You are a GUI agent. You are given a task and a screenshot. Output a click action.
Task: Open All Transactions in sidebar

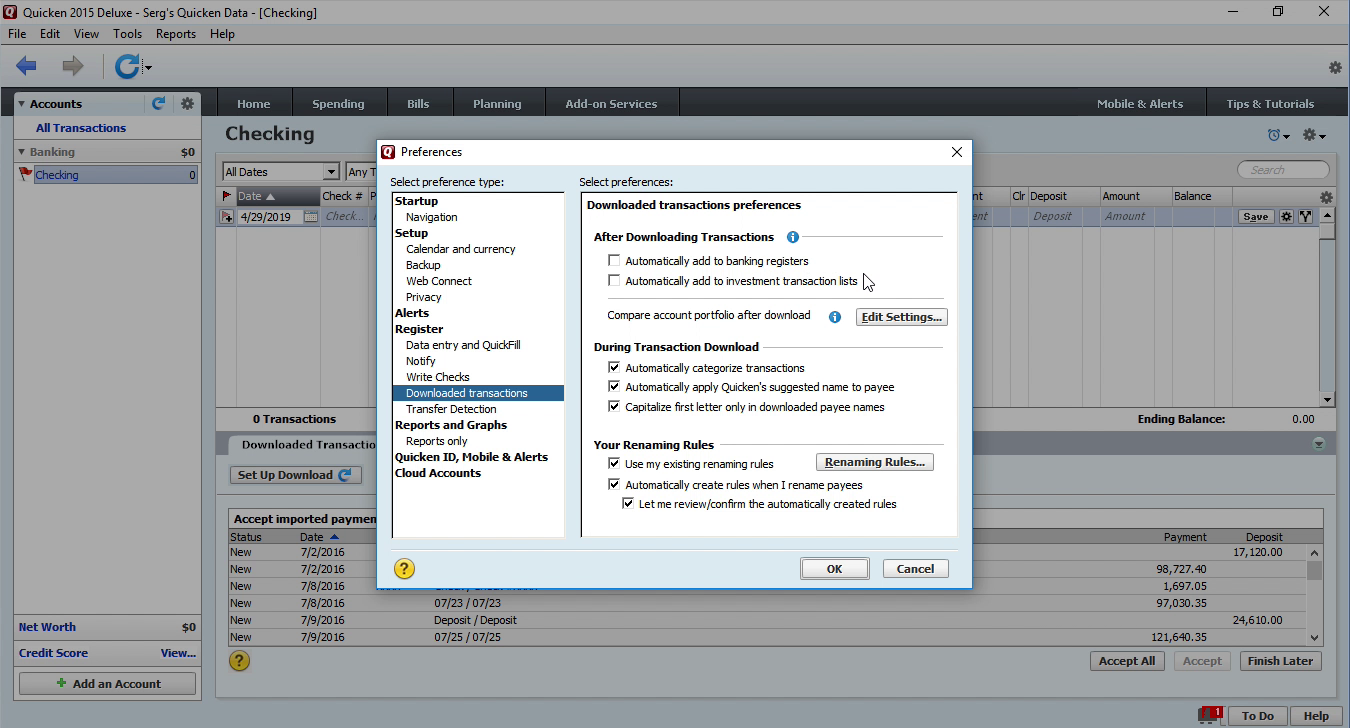(x=81, y=128)
